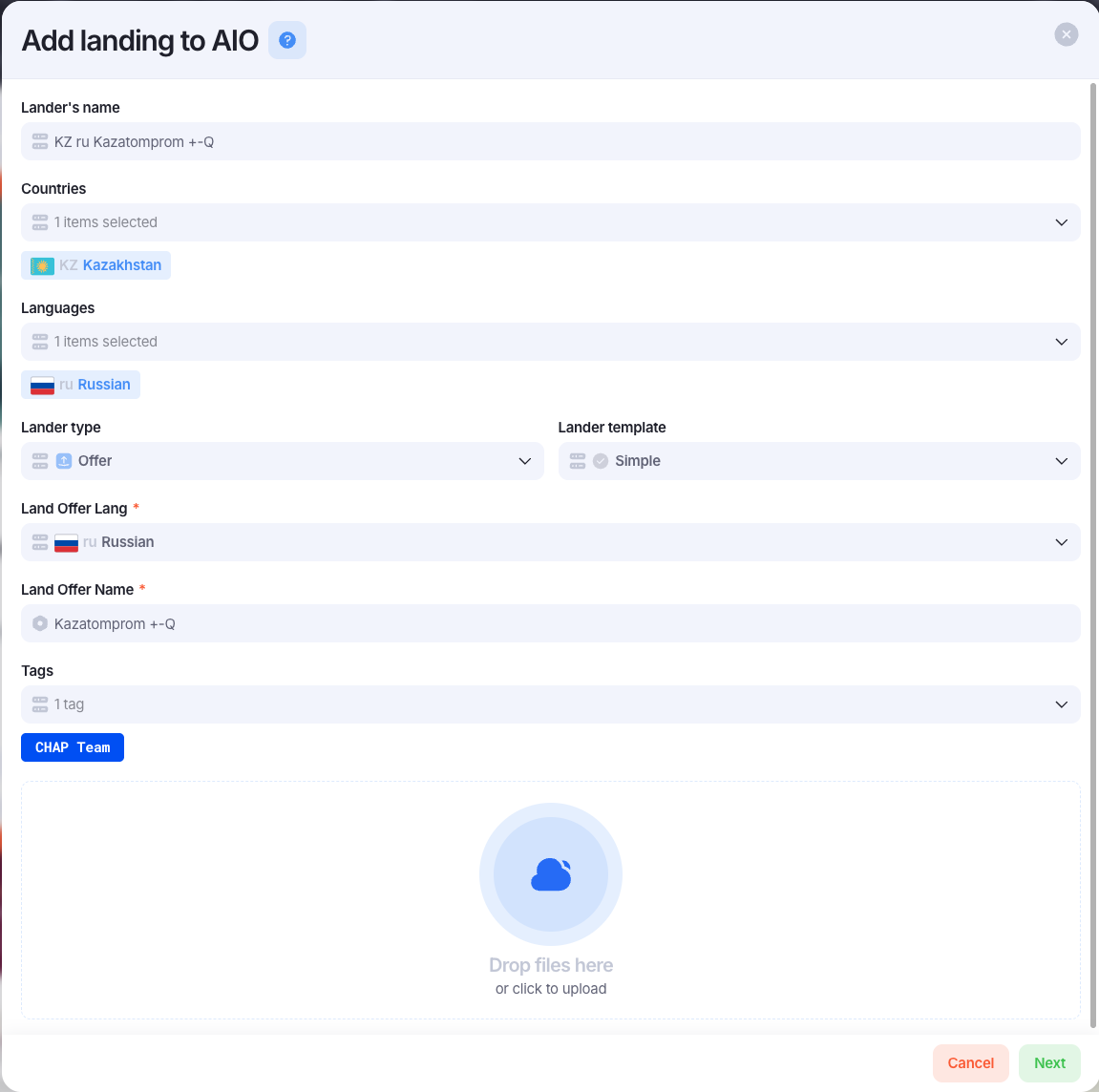Screen dimensions: 1099x1092
Task: Click the Cancel button
Action: pyautogui.click(x=970, y=1062)
